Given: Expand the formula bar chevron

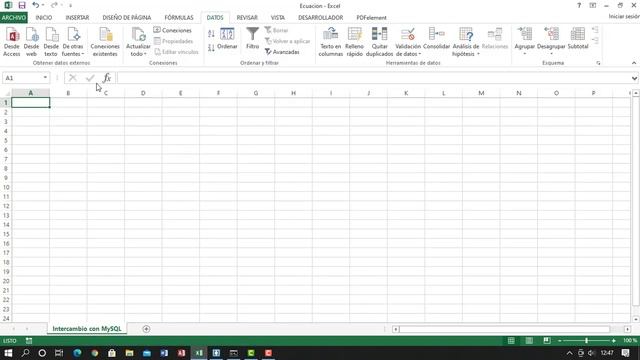Looking at the screenshot, I should click(x=634, y=78).
